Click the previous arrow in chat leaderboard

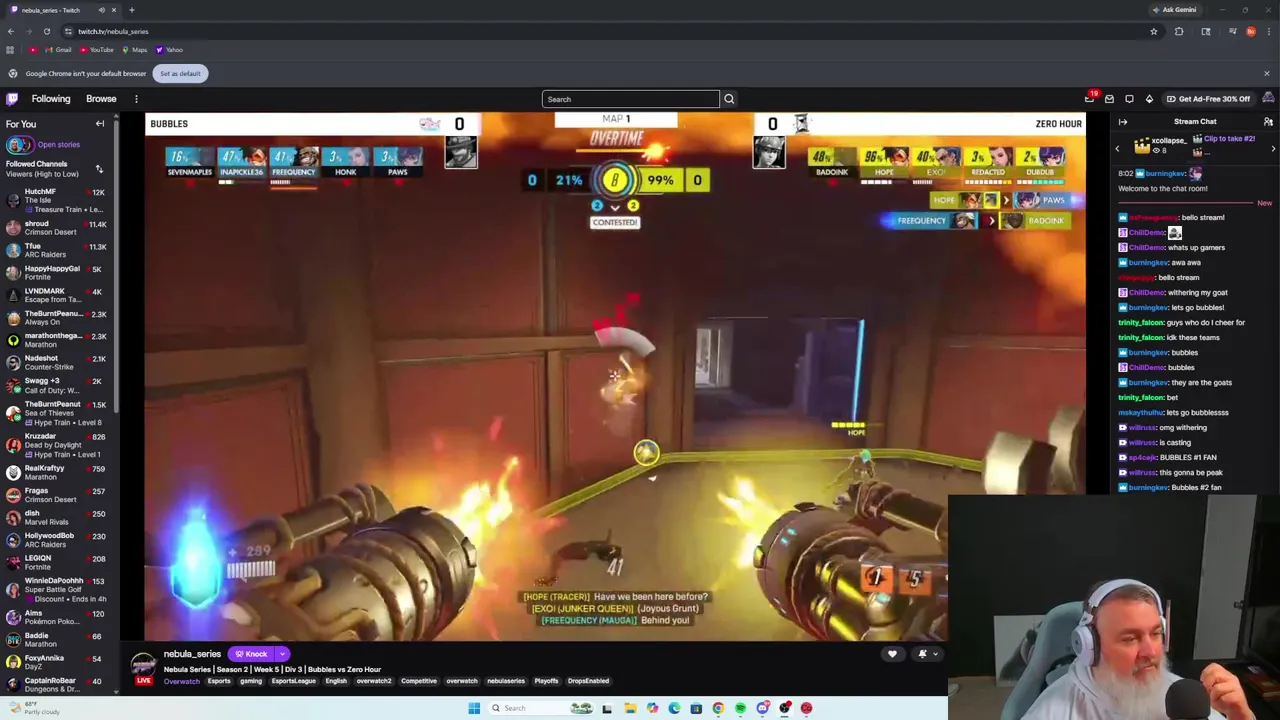(x=1118, y=149)
